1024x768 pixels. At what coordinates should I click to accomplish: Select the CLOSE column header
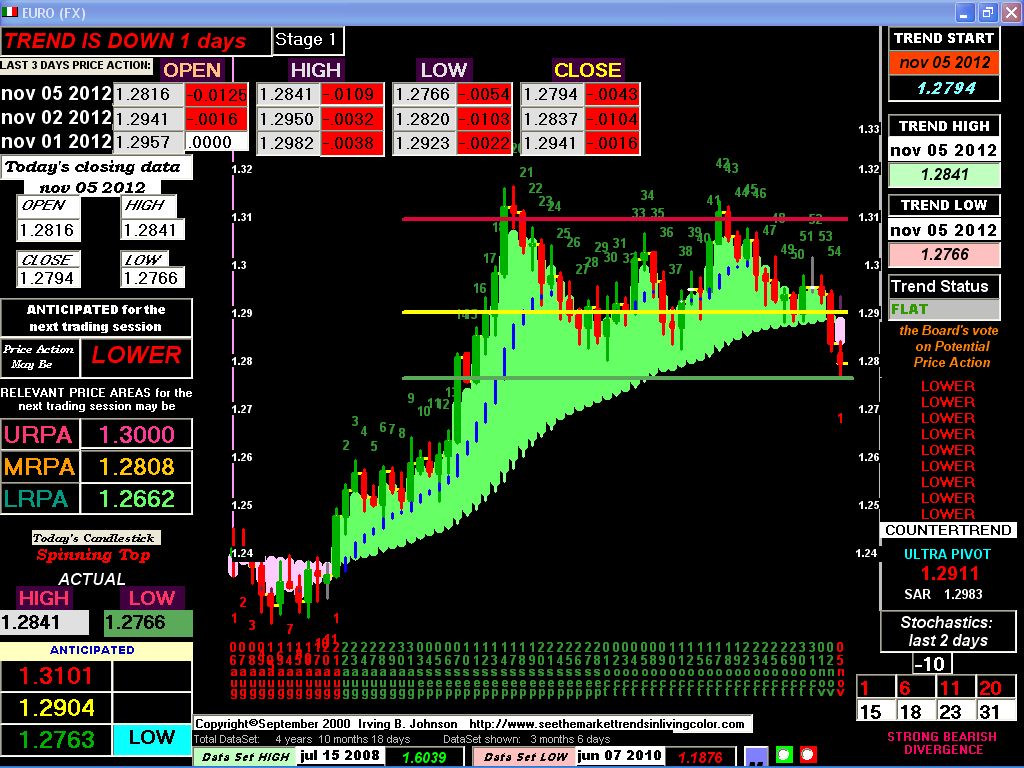pyautogui.click(x=587, y=70)
